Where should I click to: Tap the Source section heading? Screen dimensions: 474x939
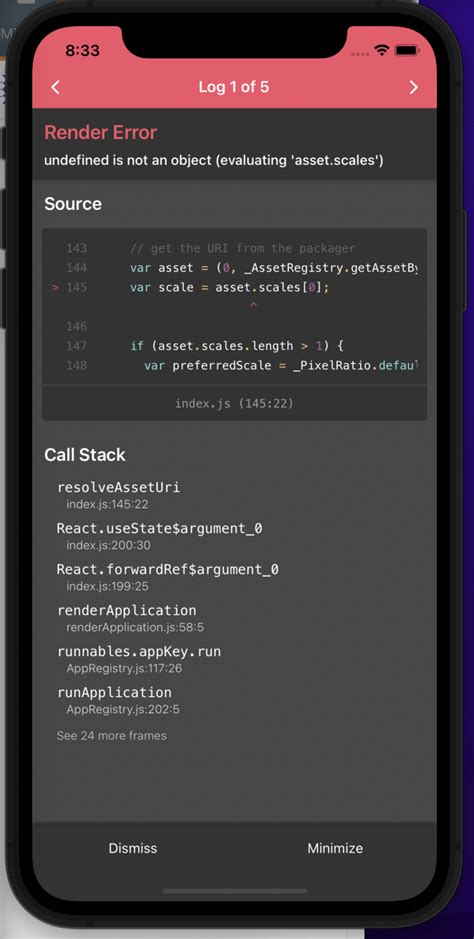click(x=73, y=204)
